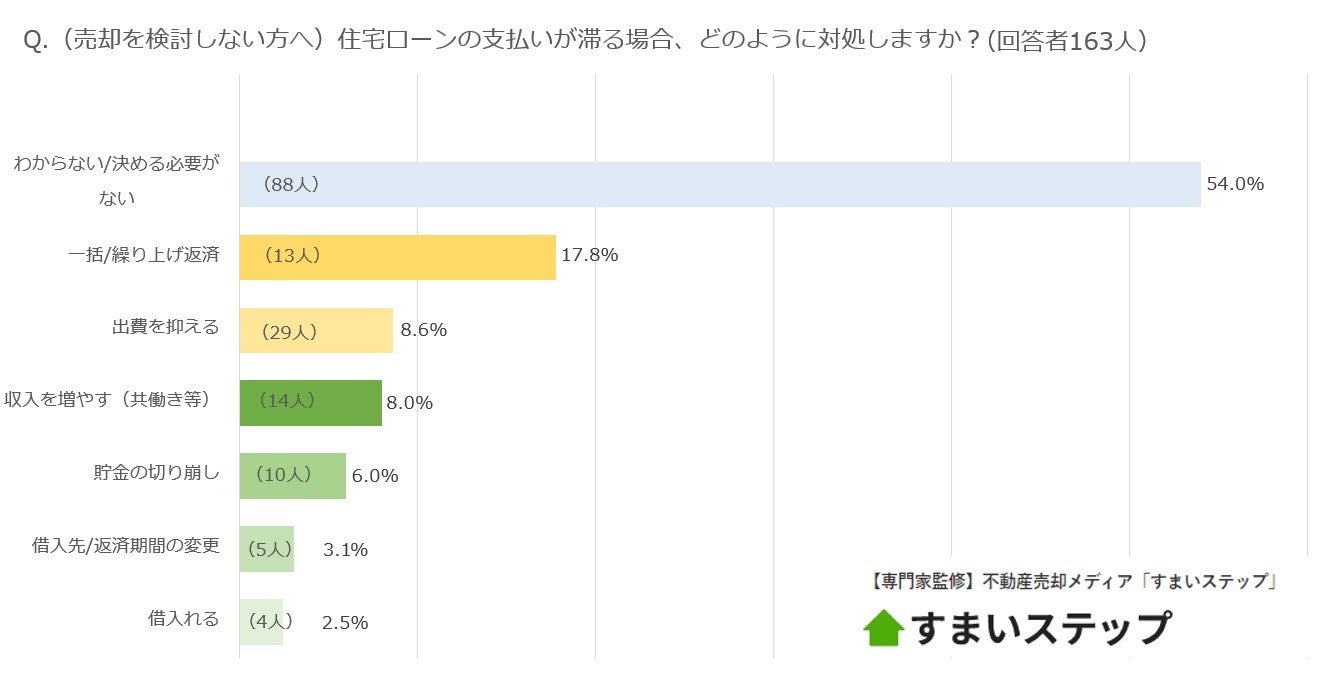Viewport: 1327px width, 686px height.
Task: Click the green house logo icon
Action: pos(883,628)
